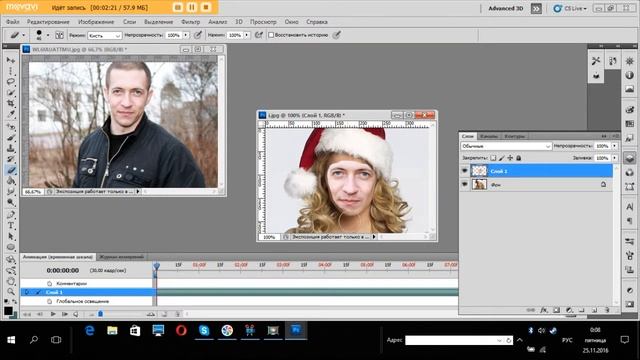Screen dimensions: 640x360
Task: Open the Paragraph panel icon
Action: (x=629, y=221)
